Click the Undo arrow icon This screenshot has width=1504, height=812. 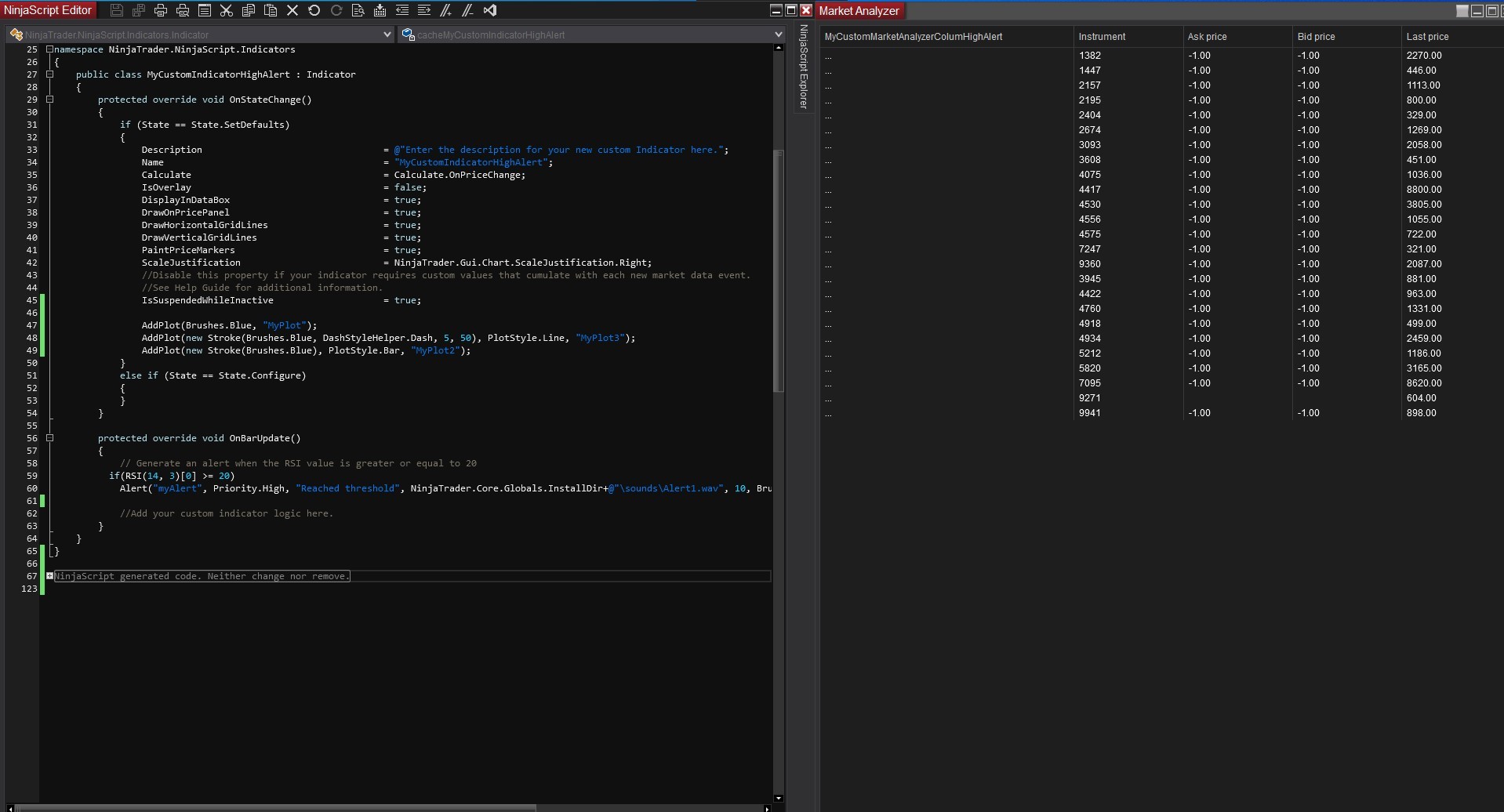[314, 10]
